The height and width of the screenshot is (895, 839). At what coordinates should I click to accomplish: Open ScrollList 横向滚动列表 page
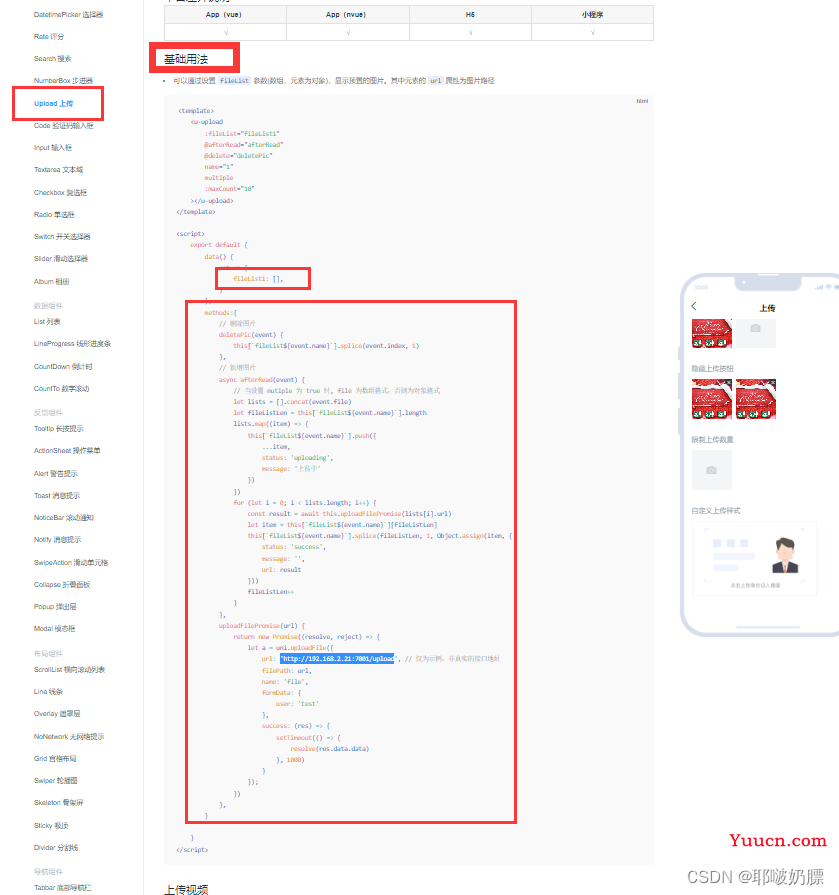coord(70,670)
